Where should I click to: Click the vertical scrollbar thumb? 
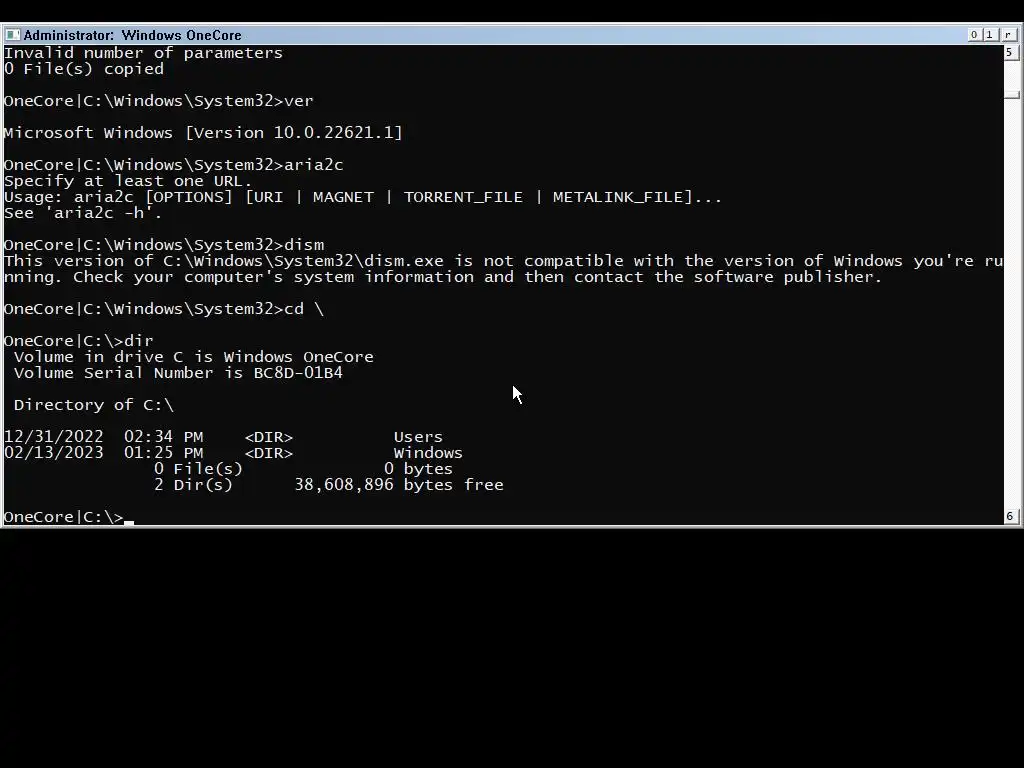(1011, 95)
